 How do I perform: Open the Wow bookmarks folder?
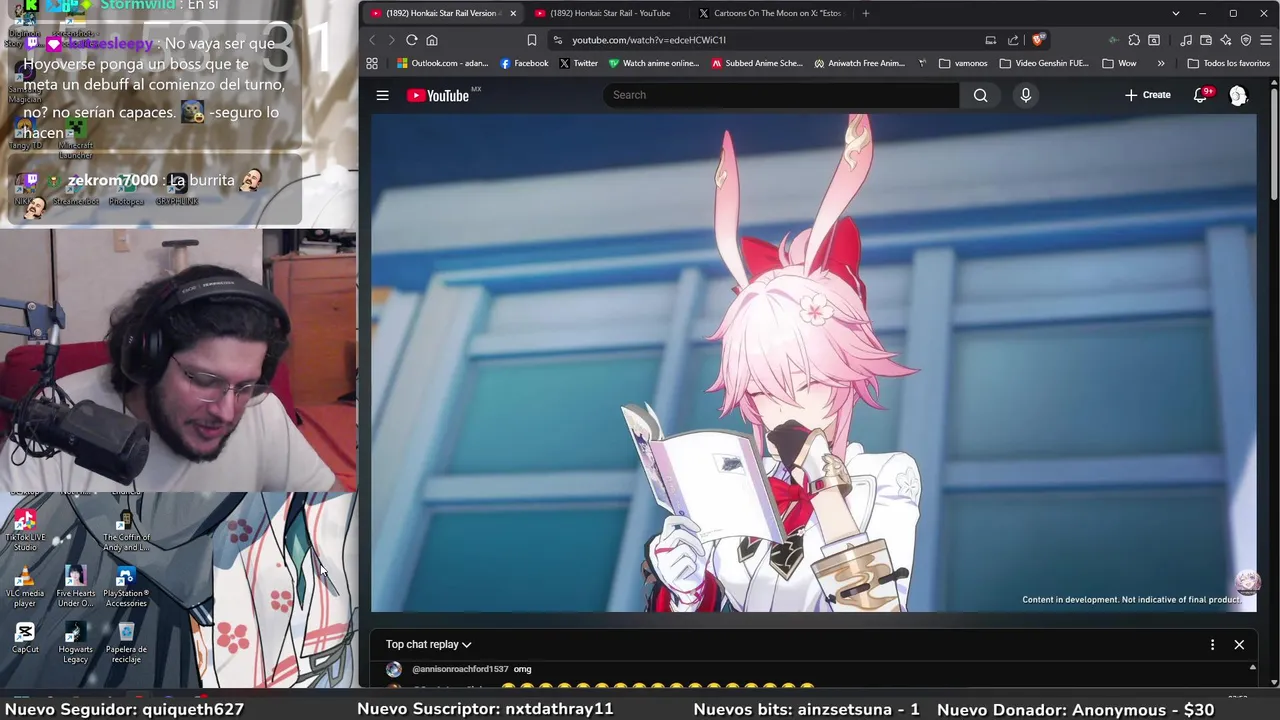1119,63
